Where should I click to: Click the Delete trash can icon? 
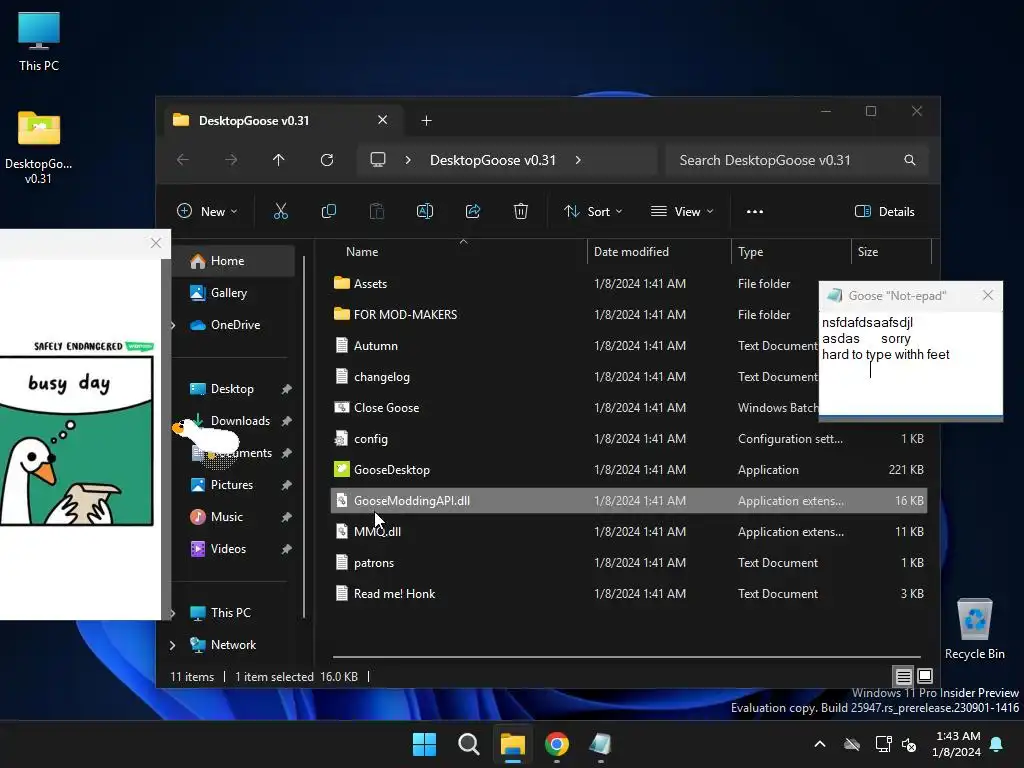[520, 211]
